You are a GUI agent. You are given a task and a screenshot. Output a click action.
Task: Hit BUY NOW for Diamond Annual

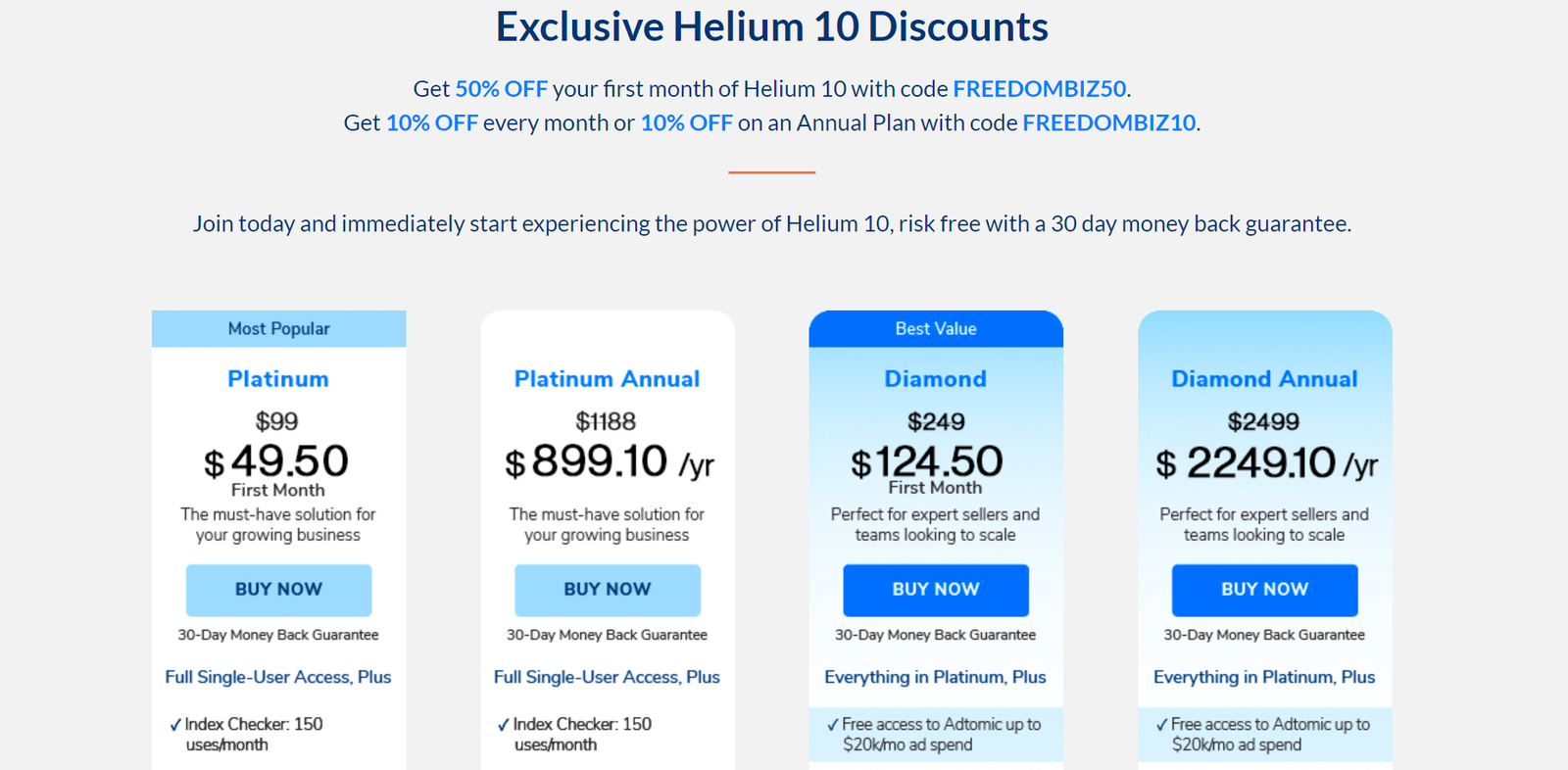[x=1264, y=590]
